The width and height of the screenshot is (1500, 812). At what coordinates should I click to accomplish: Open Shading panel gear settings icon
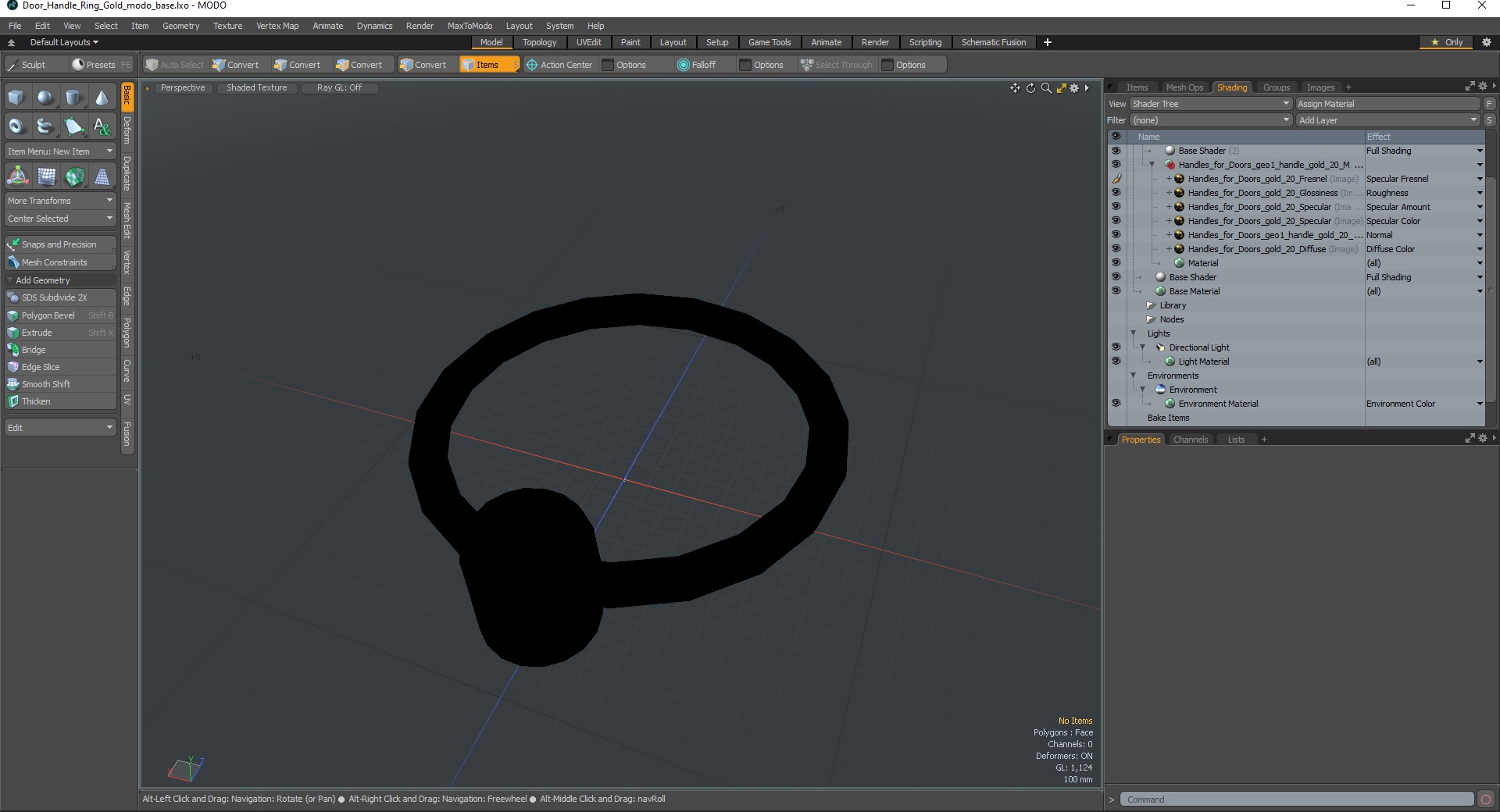click(x=1482, y=86)
